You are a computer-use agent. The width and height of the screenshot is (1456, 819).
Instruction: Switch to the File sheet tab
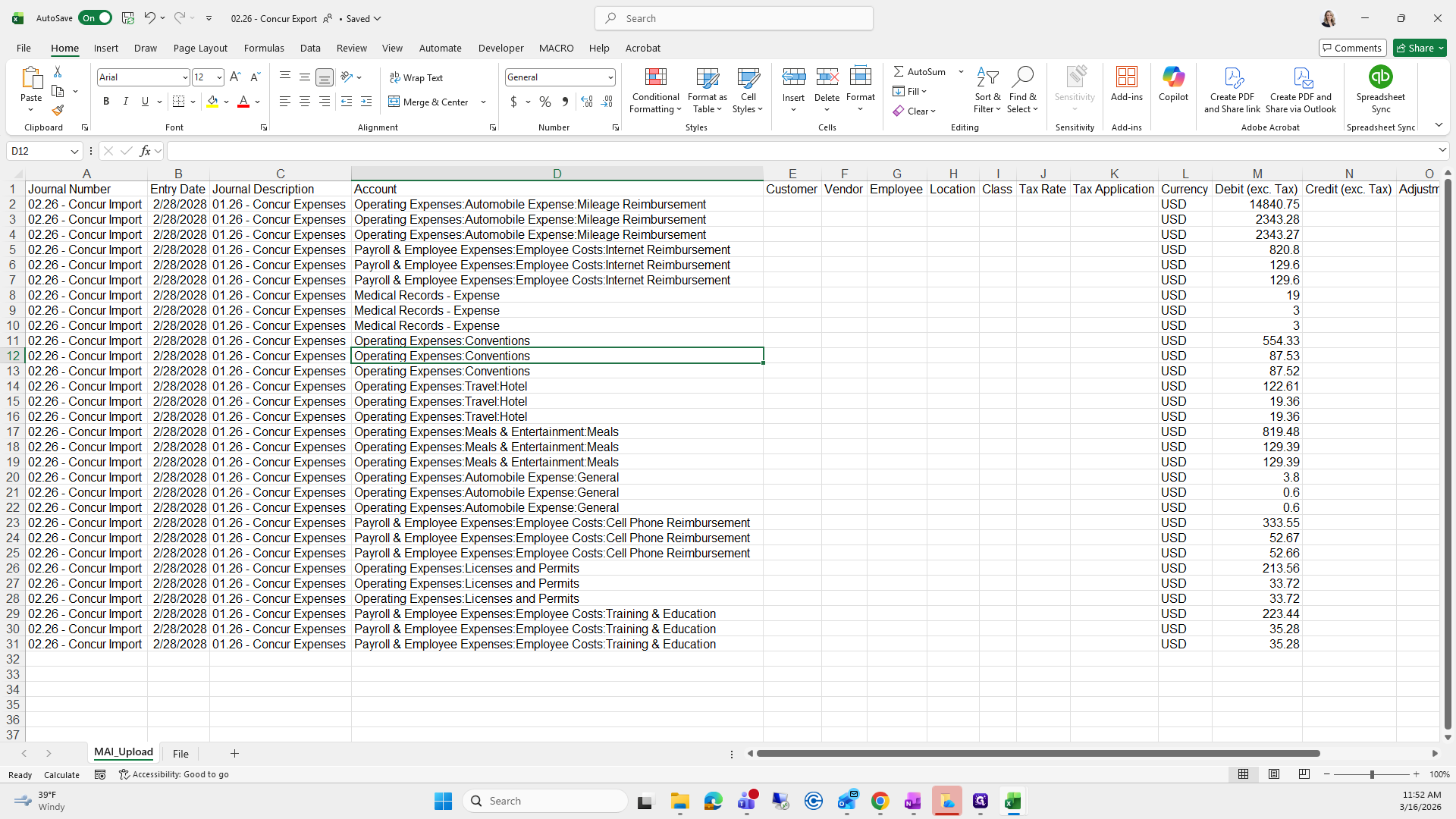click(180, 754)
